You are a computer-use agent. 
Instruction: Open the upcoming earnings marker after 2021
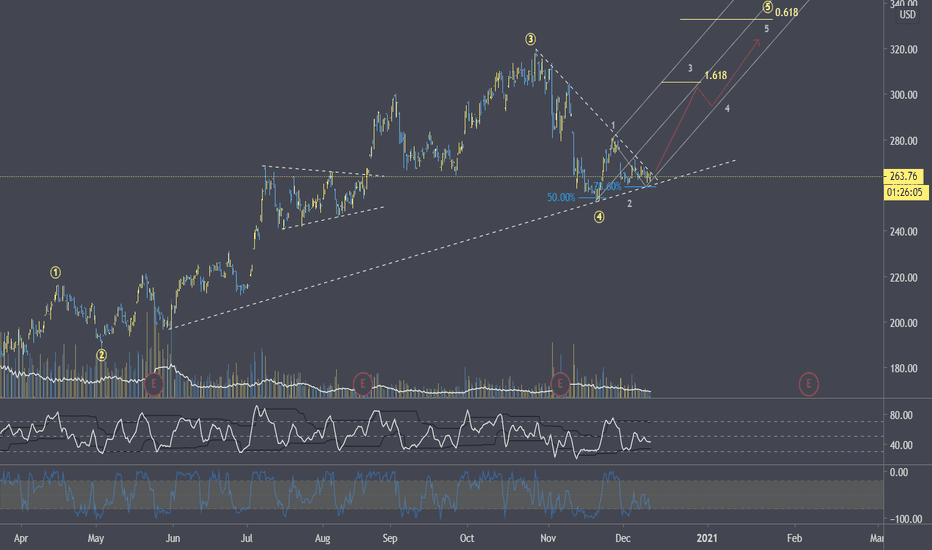(808, 384)
